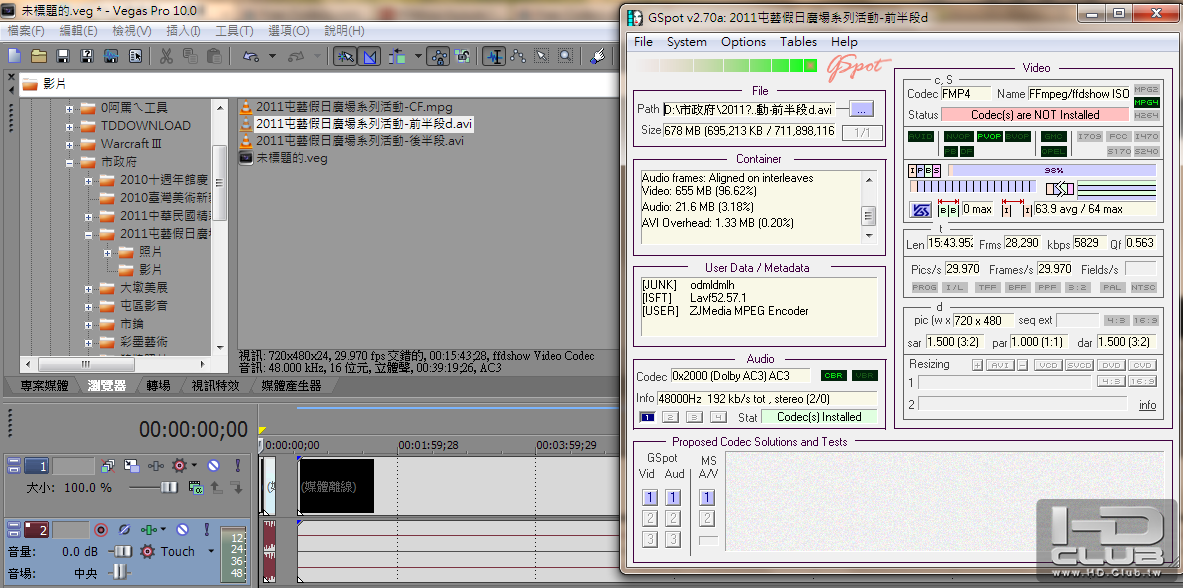Click the New project icon in Vegas toolbar
This screenshot has height=588, width=1183.
[14, 56]
